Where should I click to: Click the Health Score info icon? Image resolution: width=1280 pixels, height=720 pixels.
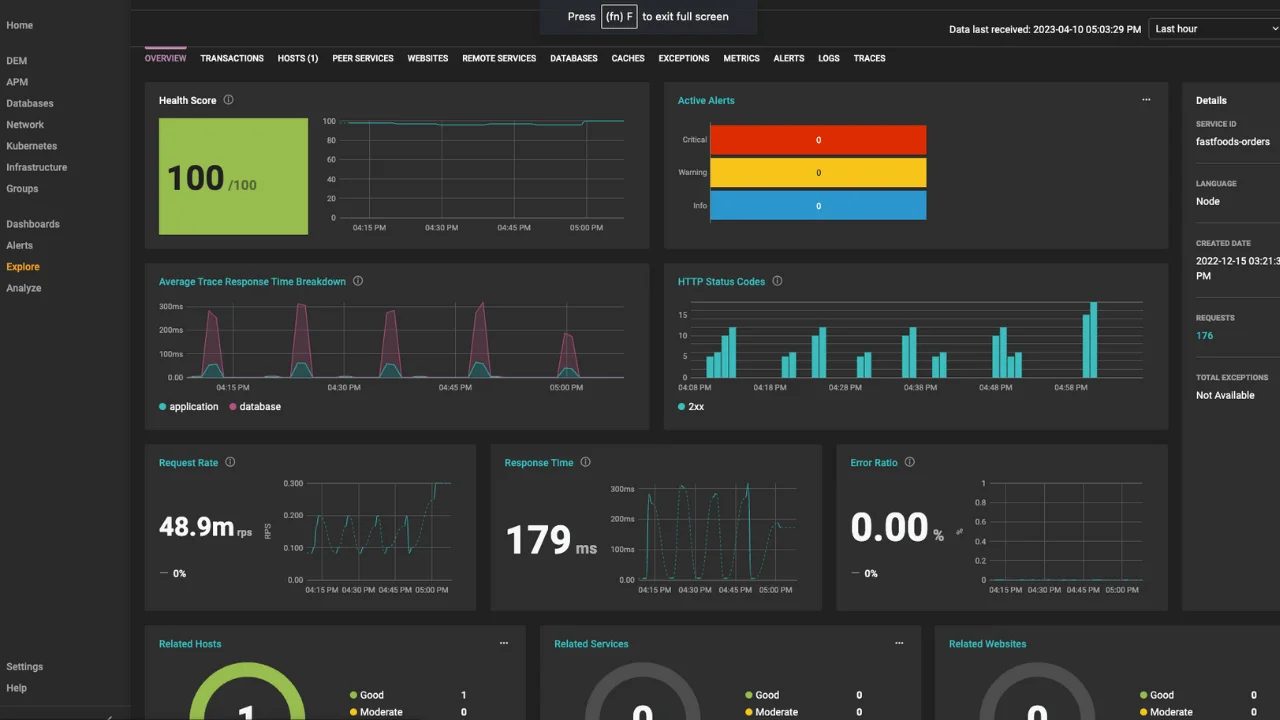point(229,100)
